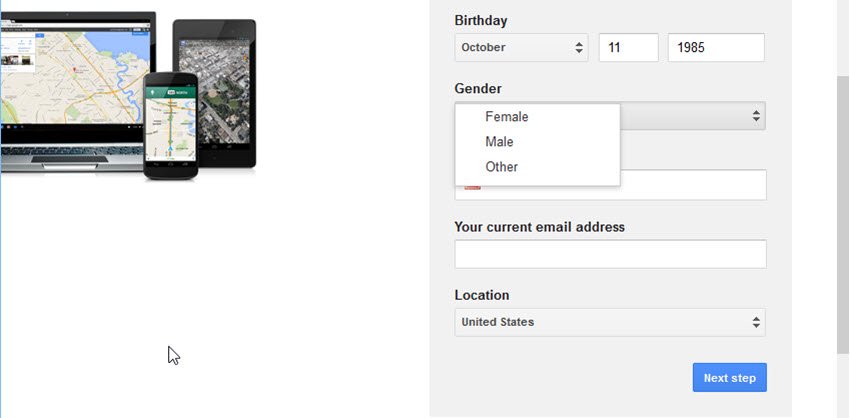Click the smartphone showing navigation map
850x418 pixels.
[170, 125]
